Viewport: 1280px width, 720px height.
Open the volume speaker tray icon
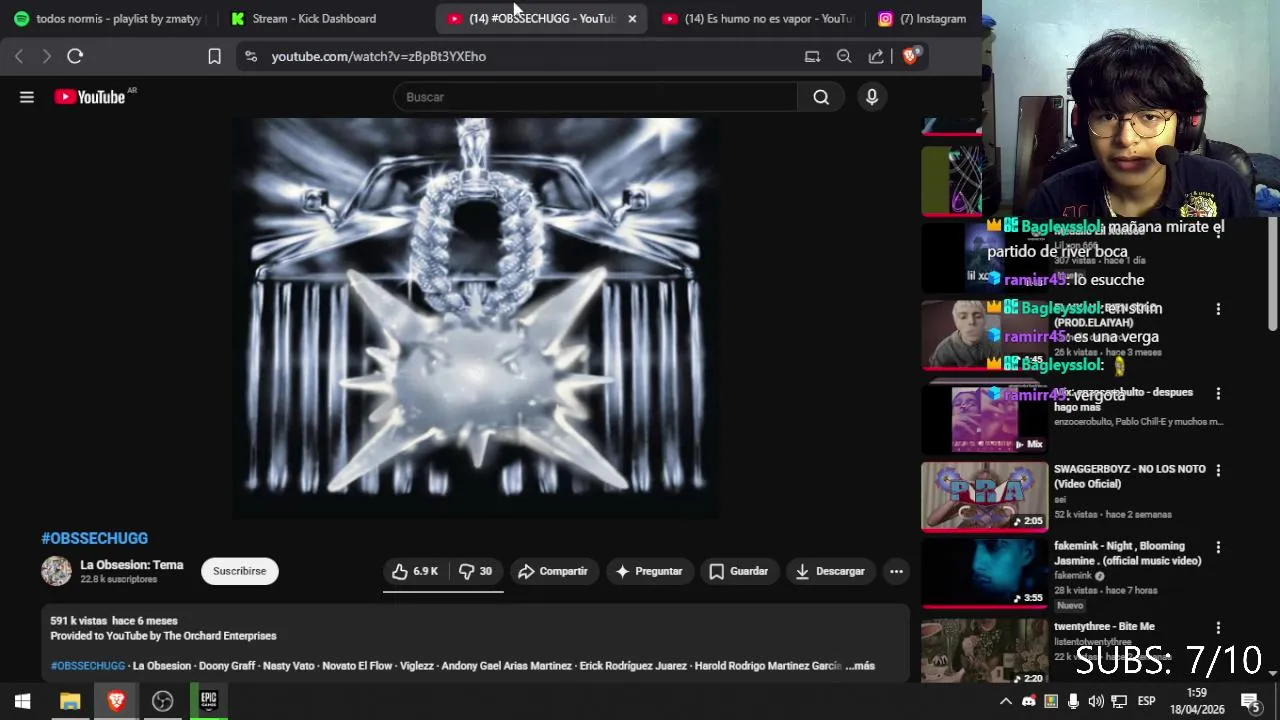pos(1096,701)
